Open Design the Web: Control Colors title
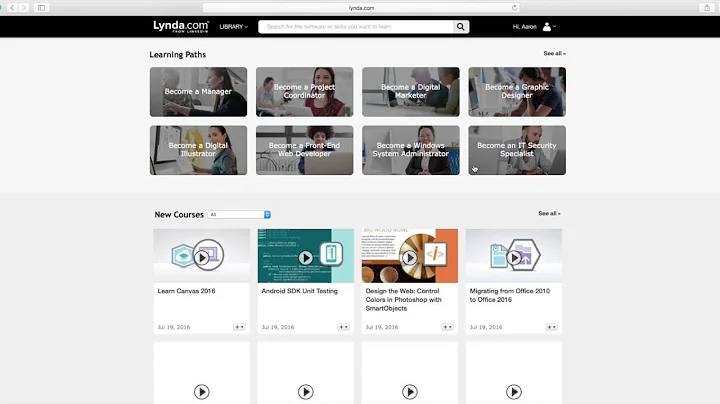 pos(404,299)
